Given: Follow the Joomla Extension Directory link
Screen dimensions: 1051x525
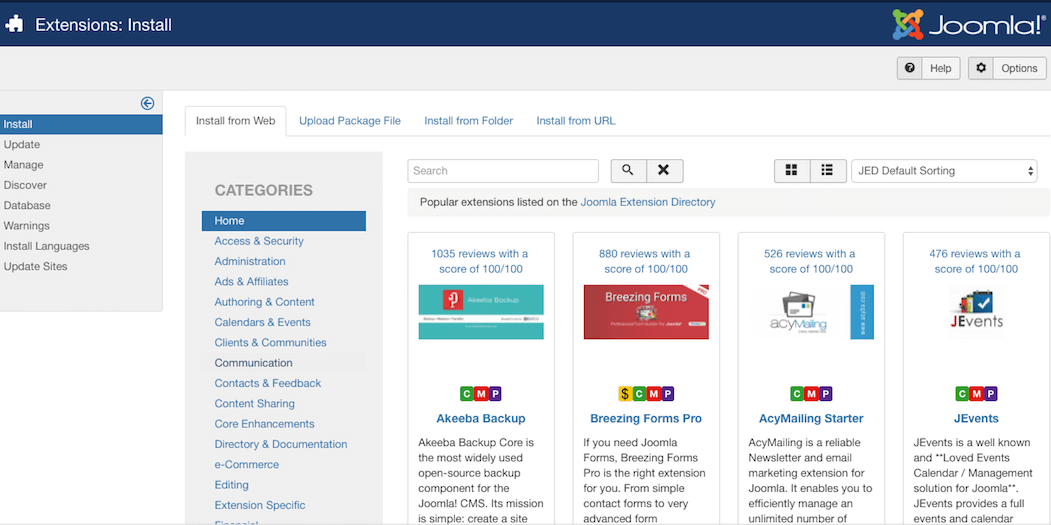Looking at the screenshot, I should pyautogui.click(x=647, y=202).
